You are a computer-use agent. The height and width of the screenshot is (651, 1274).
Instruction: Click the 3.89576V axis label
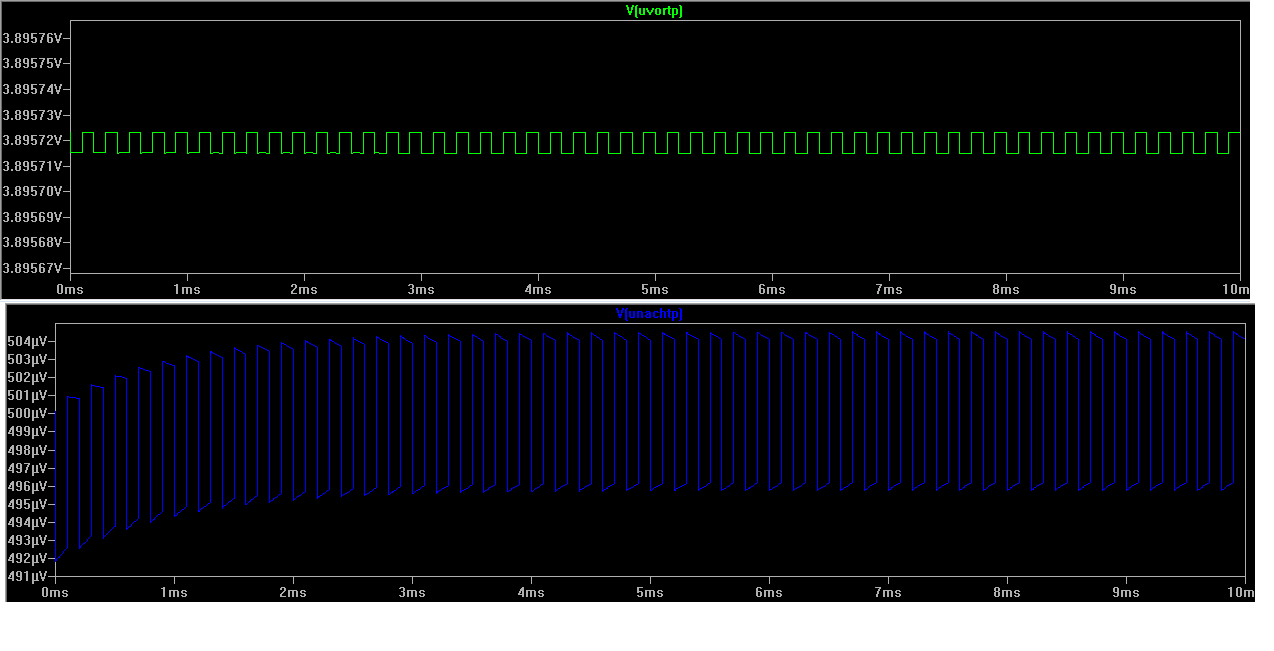click(x=33, y=38)
